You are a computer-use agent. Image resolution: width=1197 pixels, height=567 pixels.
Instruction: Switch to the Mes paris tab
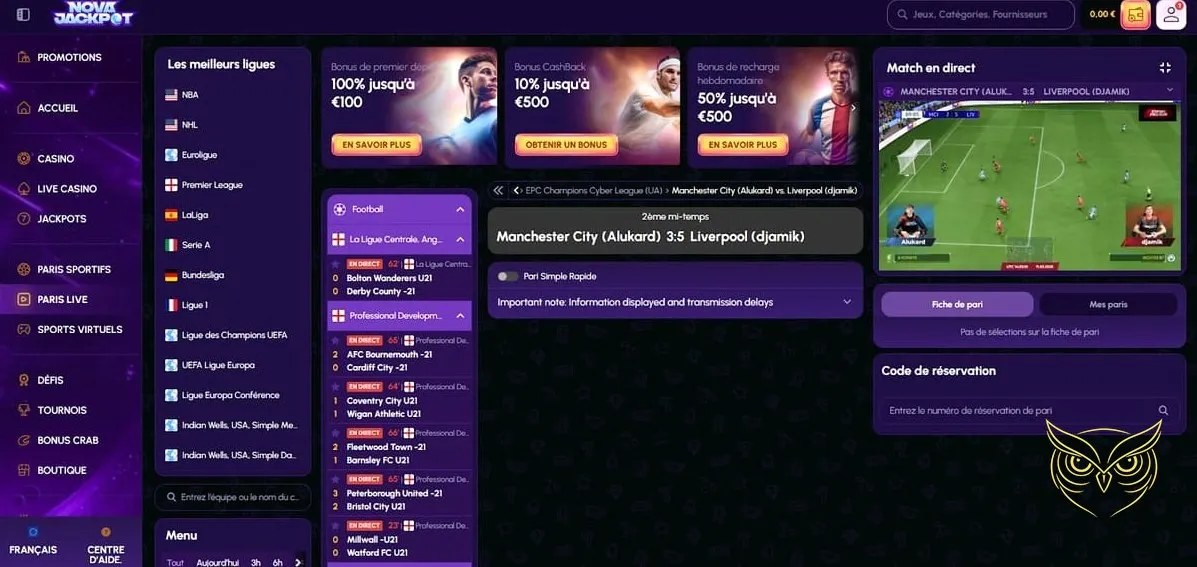pyautogui.click(x=1108, y=304)
